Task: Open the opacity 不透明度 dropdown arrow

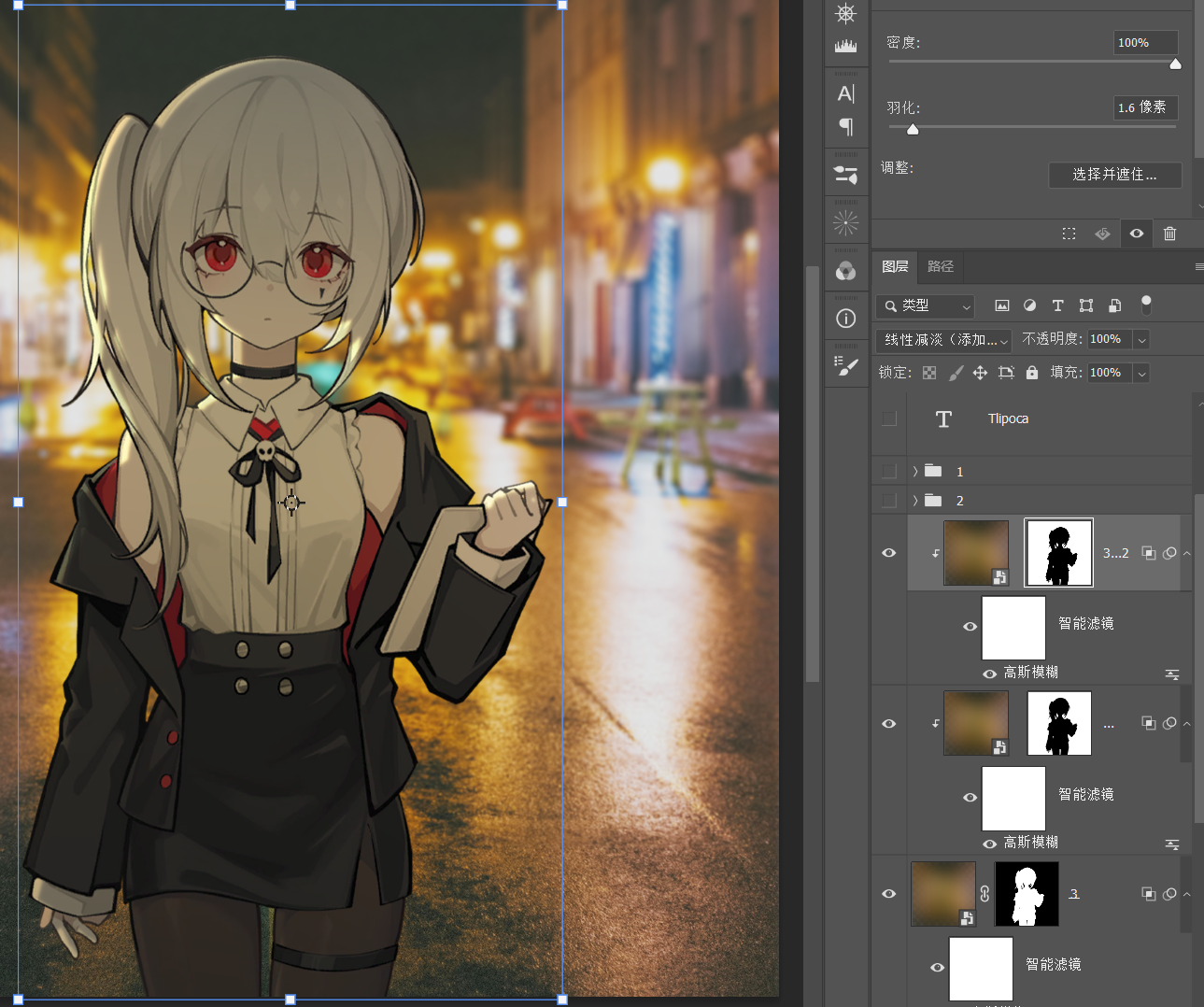Action: 1141,339
